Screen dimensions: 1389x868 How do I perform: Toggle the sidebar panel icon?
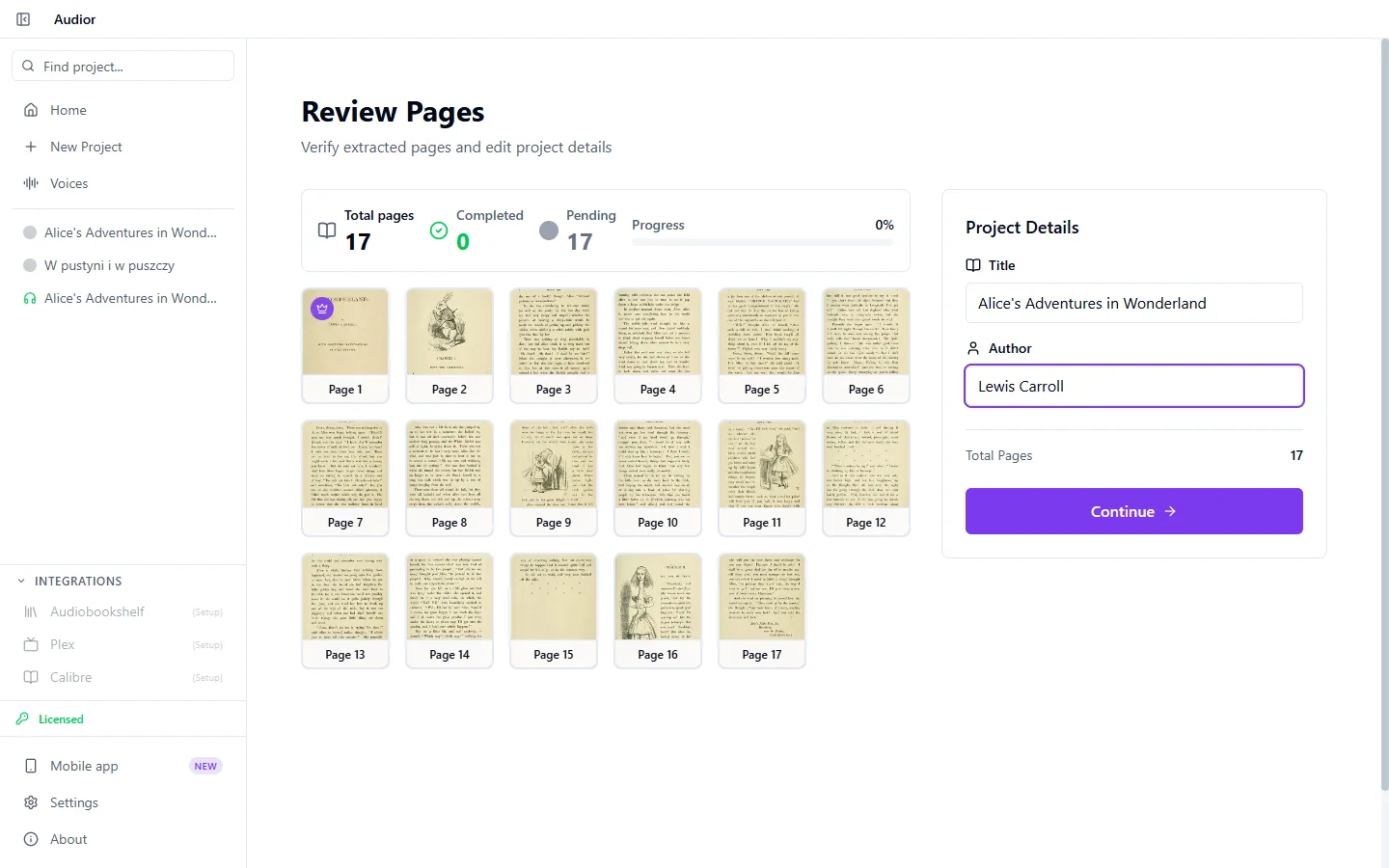coord(23,19)
